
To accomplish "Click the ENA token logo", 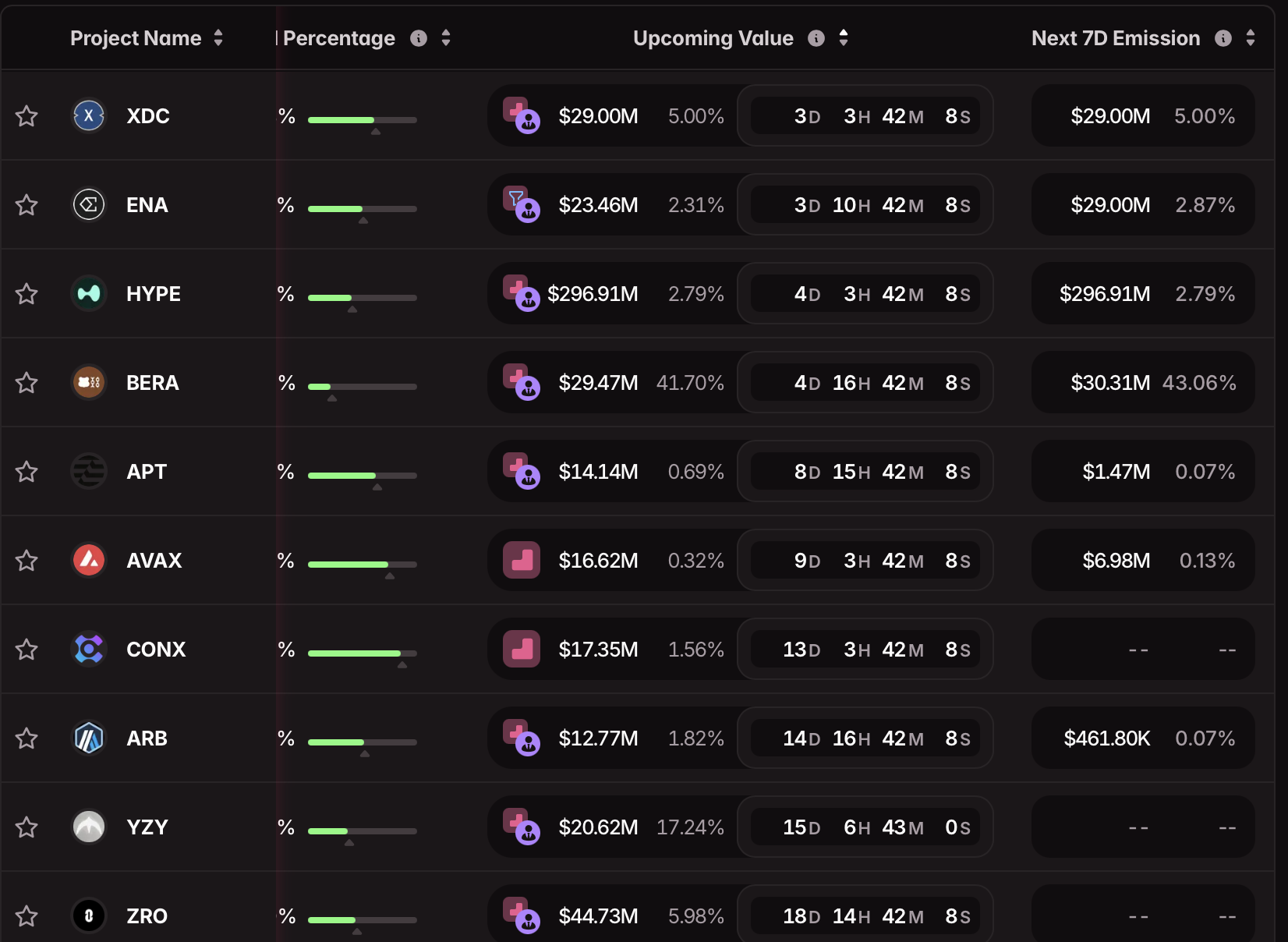I will click(89, 205).
